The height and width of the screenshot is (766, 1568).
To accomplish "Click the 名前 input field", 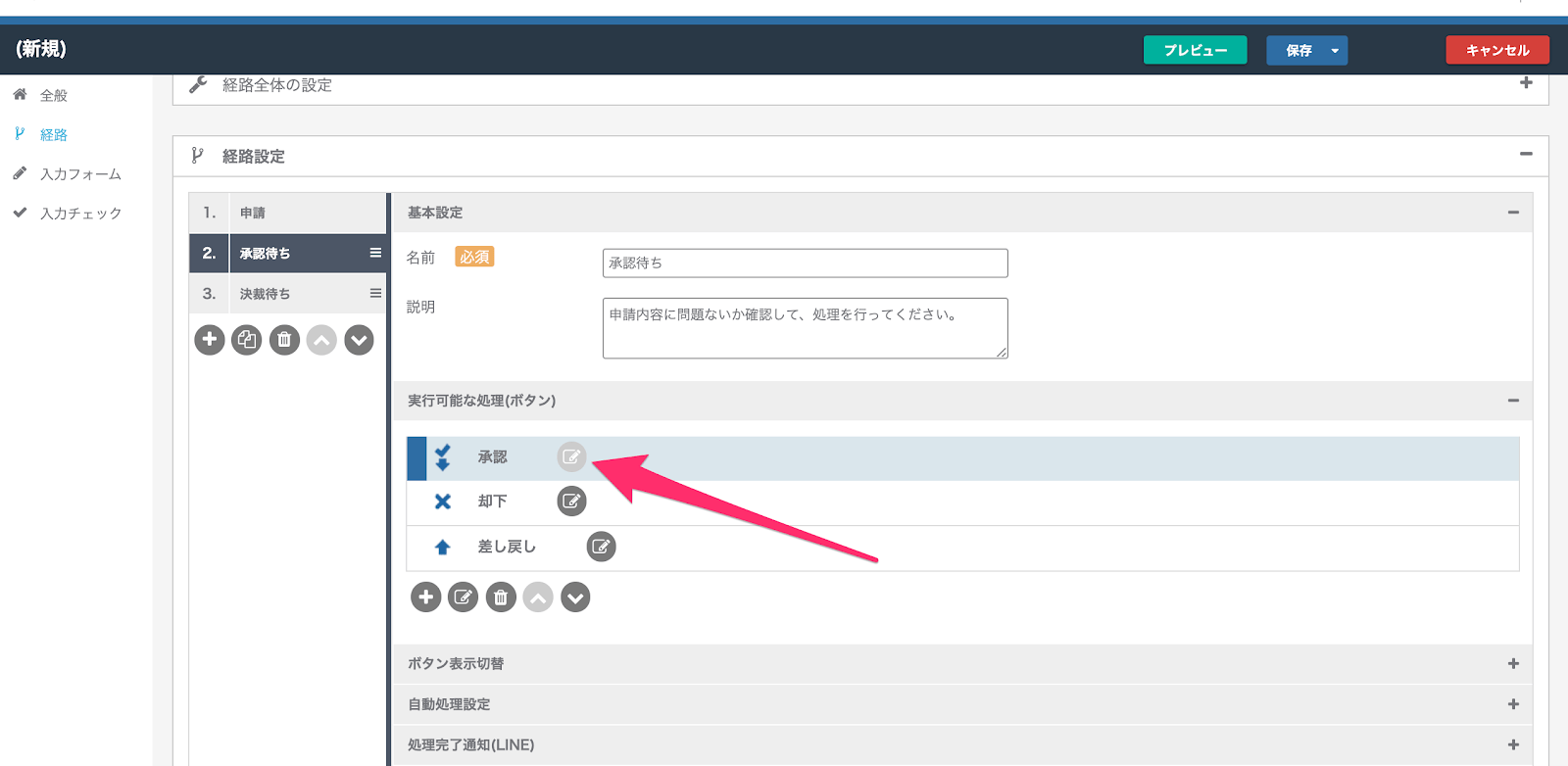I will coord(805,263).
